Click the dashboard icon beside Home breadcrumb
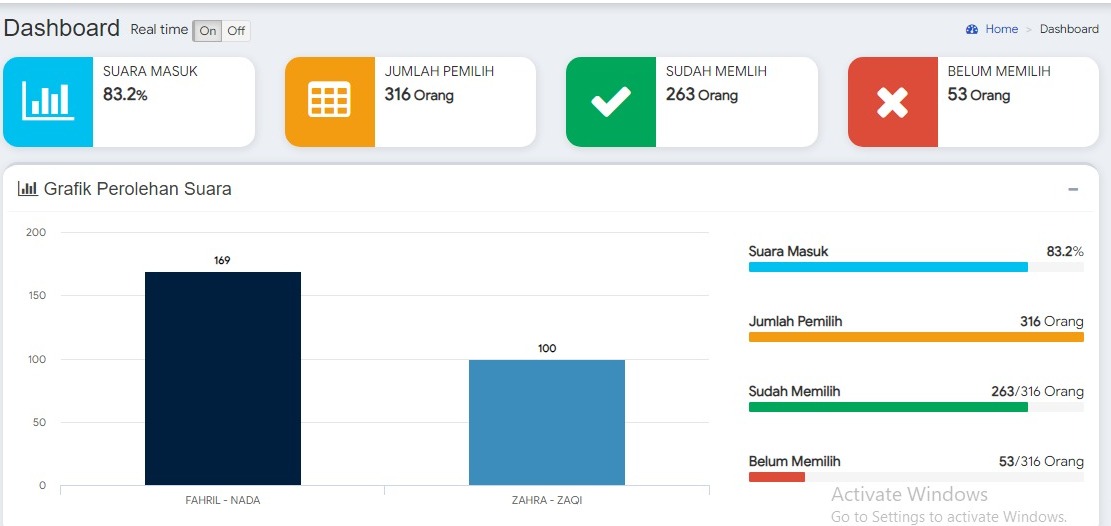 pyautogui.click(x=972, y=30)
